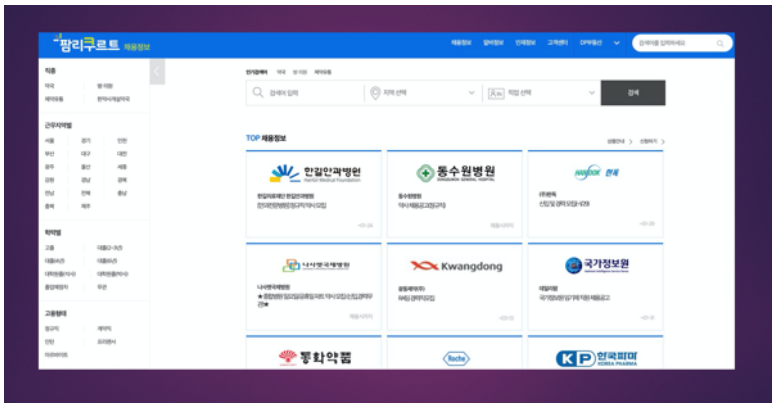This screenshot has width=774, height=409.
Task: Filter by 병·의원 under 직종 in the sidebar
Action: [105, 86]
